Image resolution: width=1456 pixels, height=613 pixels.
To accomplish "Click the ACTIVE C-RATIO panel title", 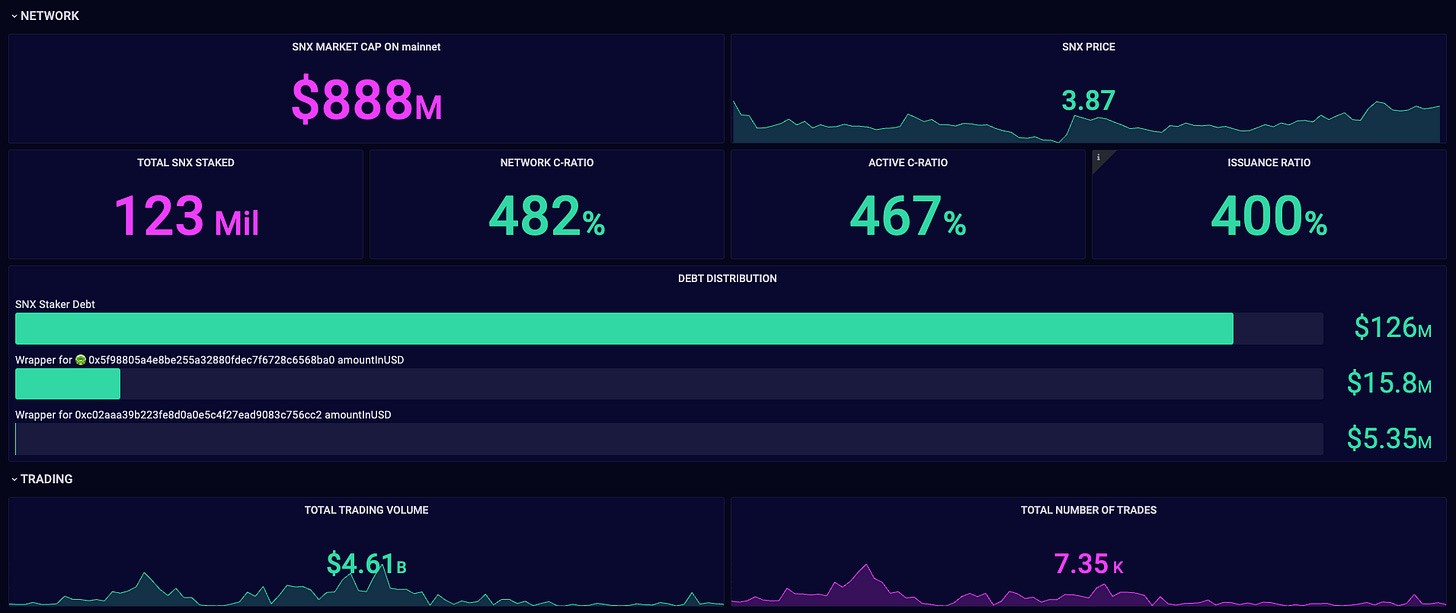I will pos(907,163).
